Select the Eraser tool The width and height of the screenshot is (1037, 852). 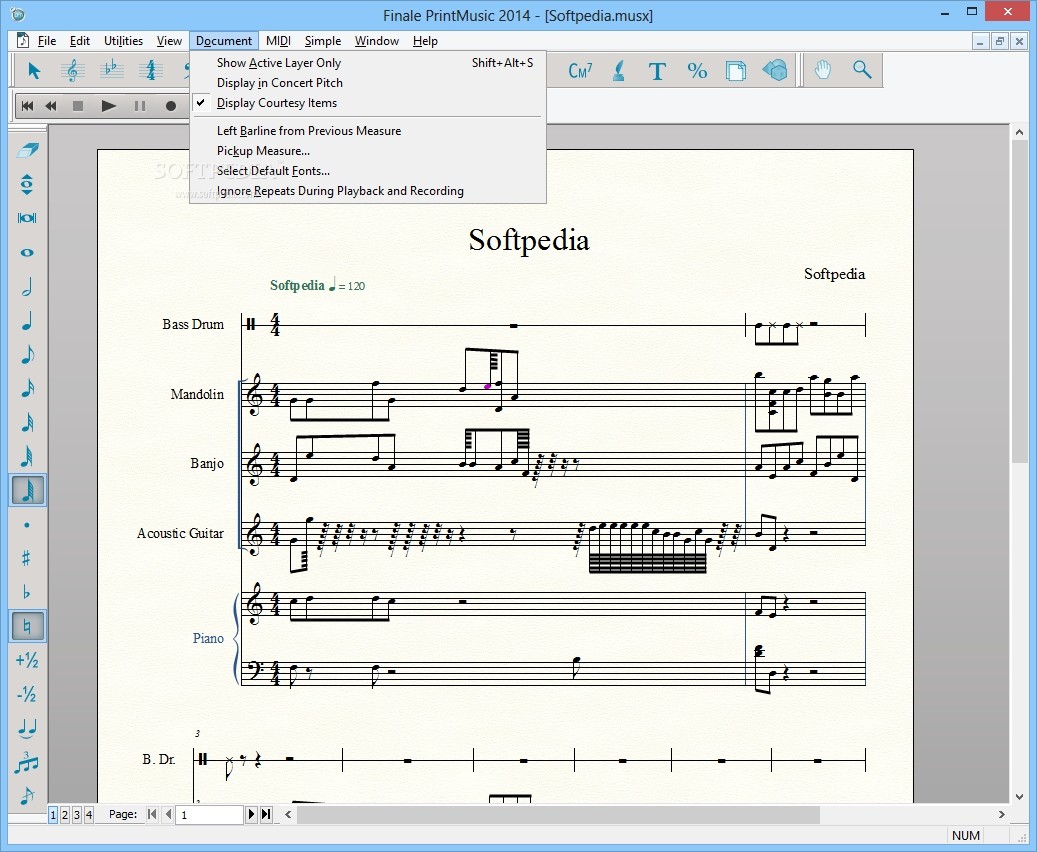point(27,150)
